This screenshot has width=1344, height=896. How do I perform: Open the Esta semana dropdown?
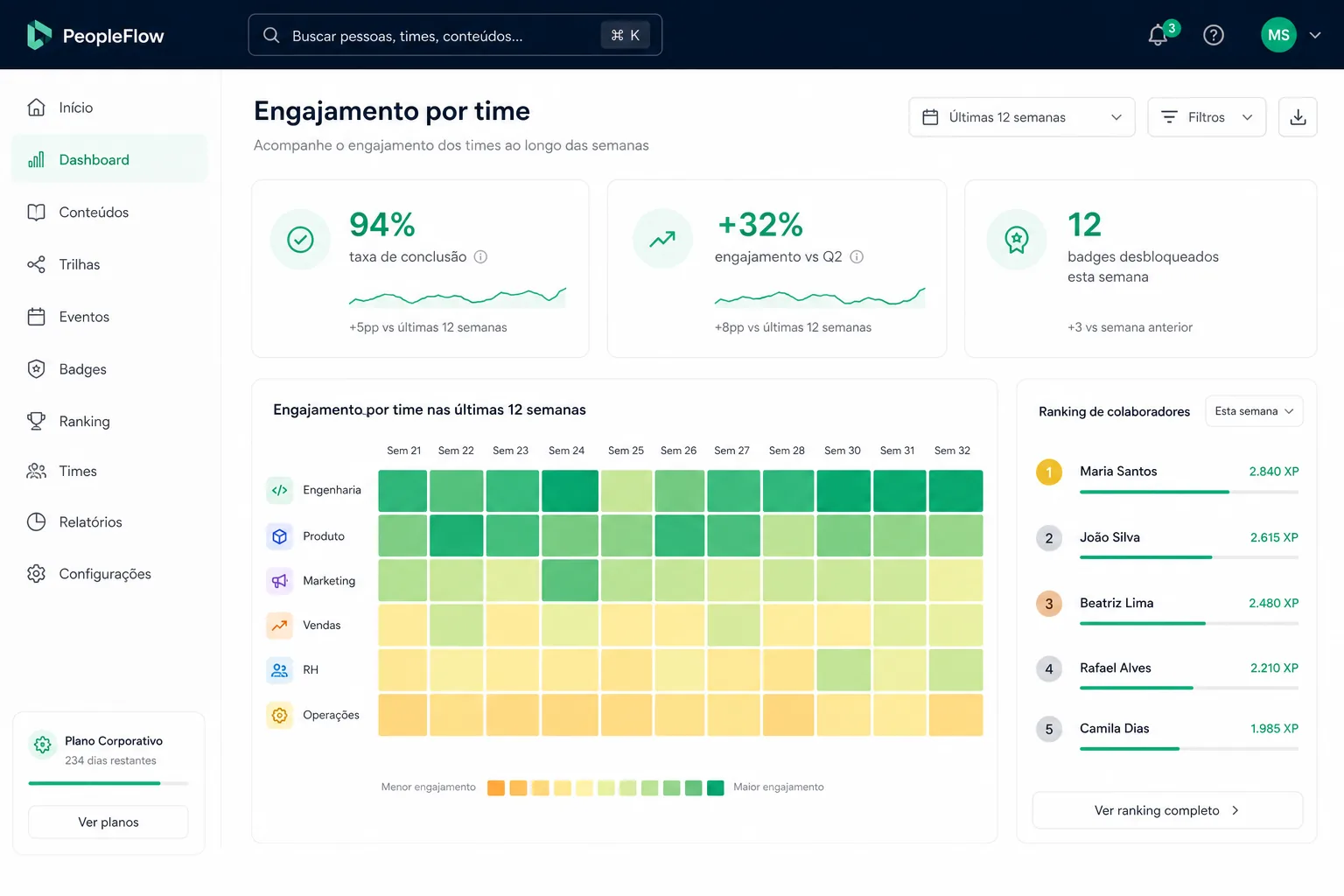click(x=1254, y=411)
